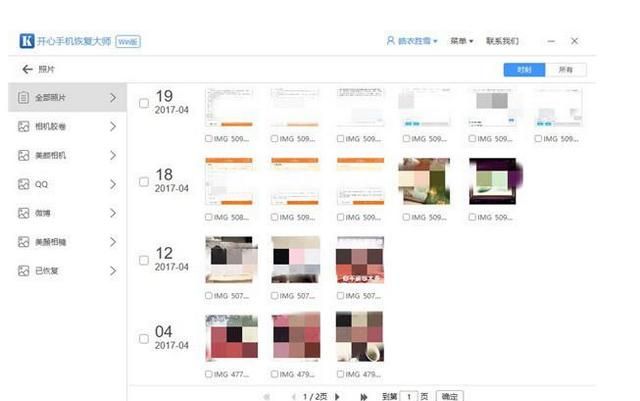Click the picture icon beside 相机胶卷
The height and width of the screenshot is (401, 640).
(23, 127)
